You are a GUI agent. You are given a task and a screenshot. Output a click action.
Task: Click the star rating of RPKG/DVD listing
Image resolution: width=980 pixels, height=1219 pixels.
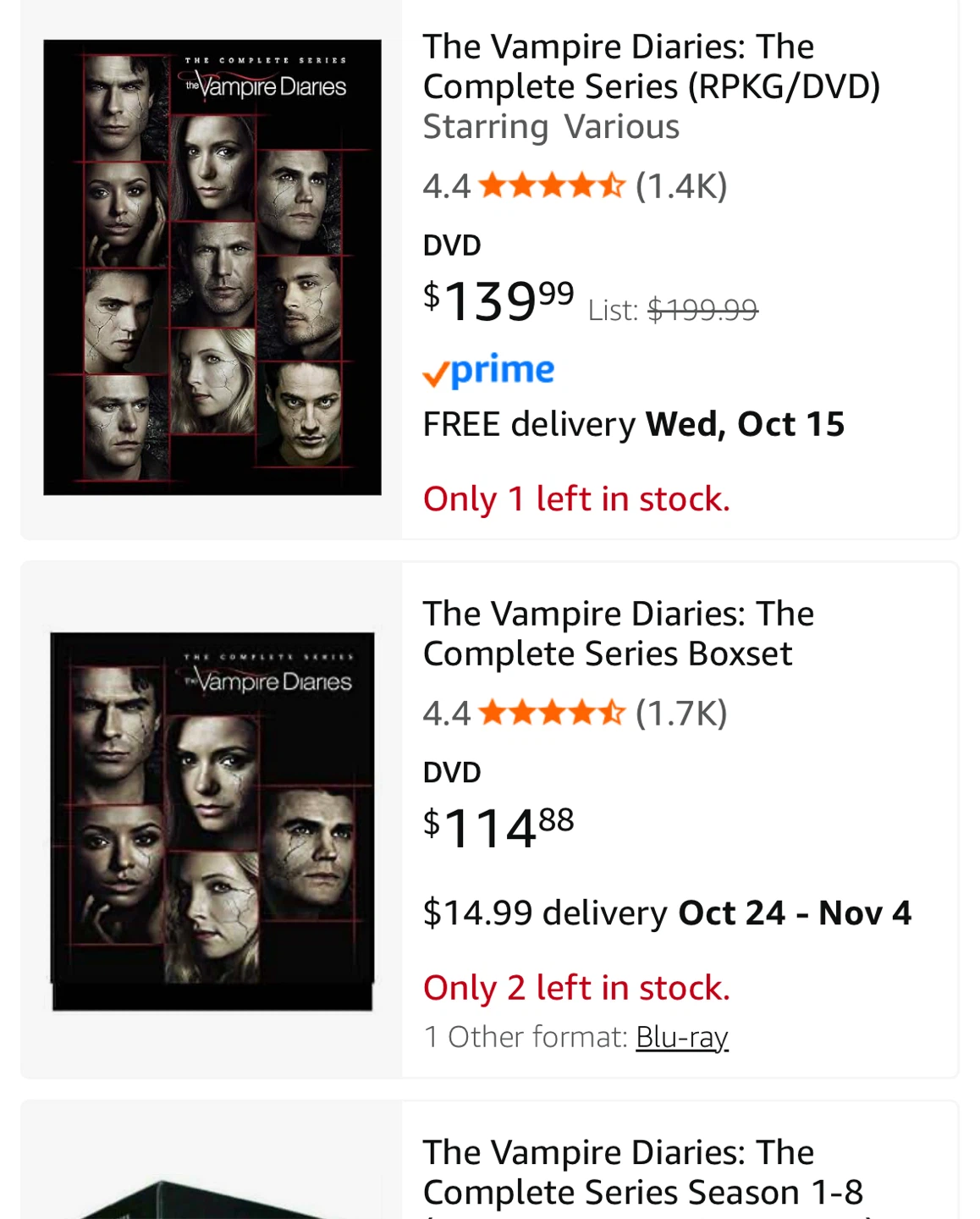pos(551,185)
